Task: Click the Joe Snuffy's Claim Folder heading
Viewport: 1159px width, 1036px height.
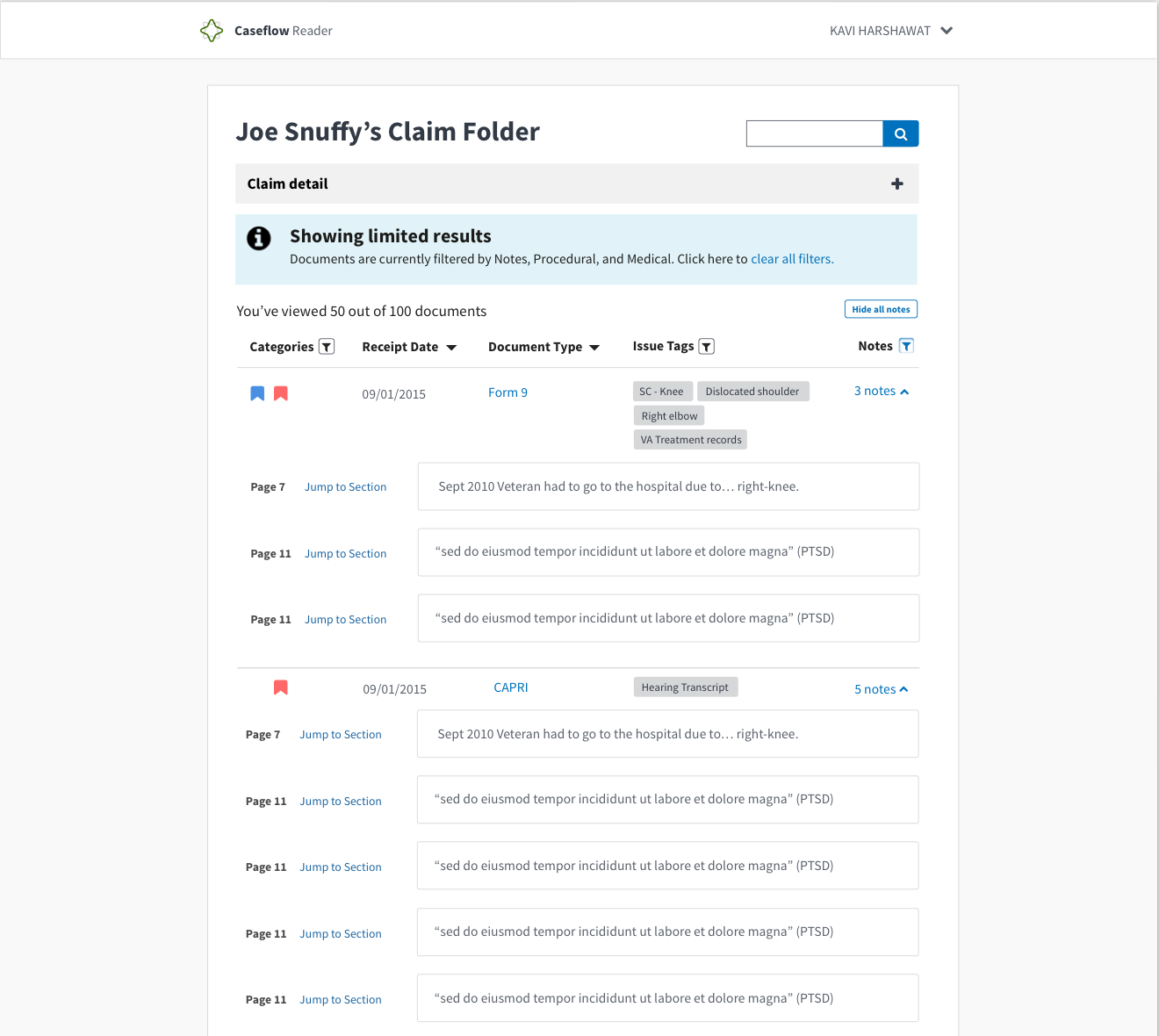Action: 388,132
